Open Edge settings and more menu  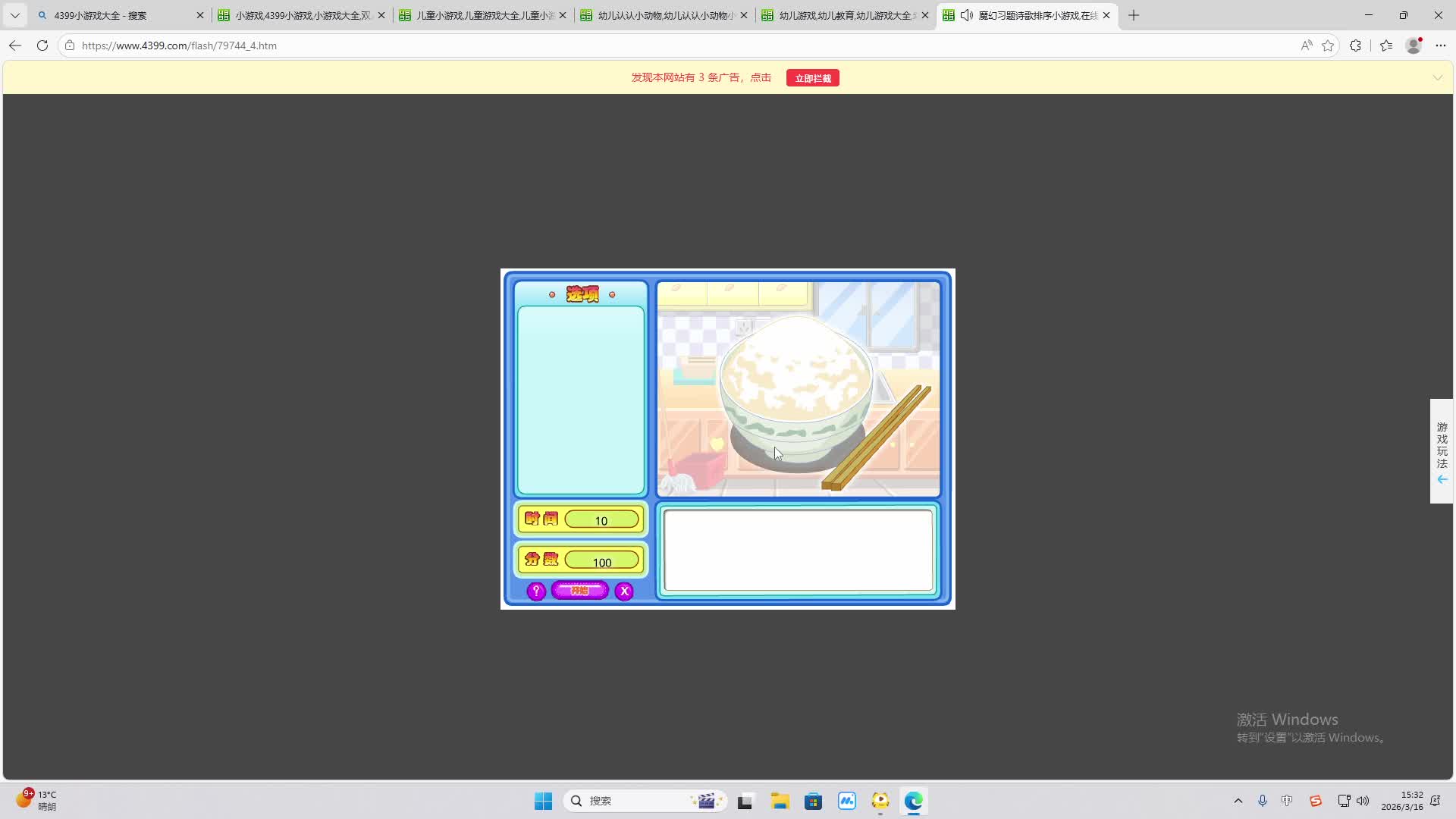(x=1441, y=45)
